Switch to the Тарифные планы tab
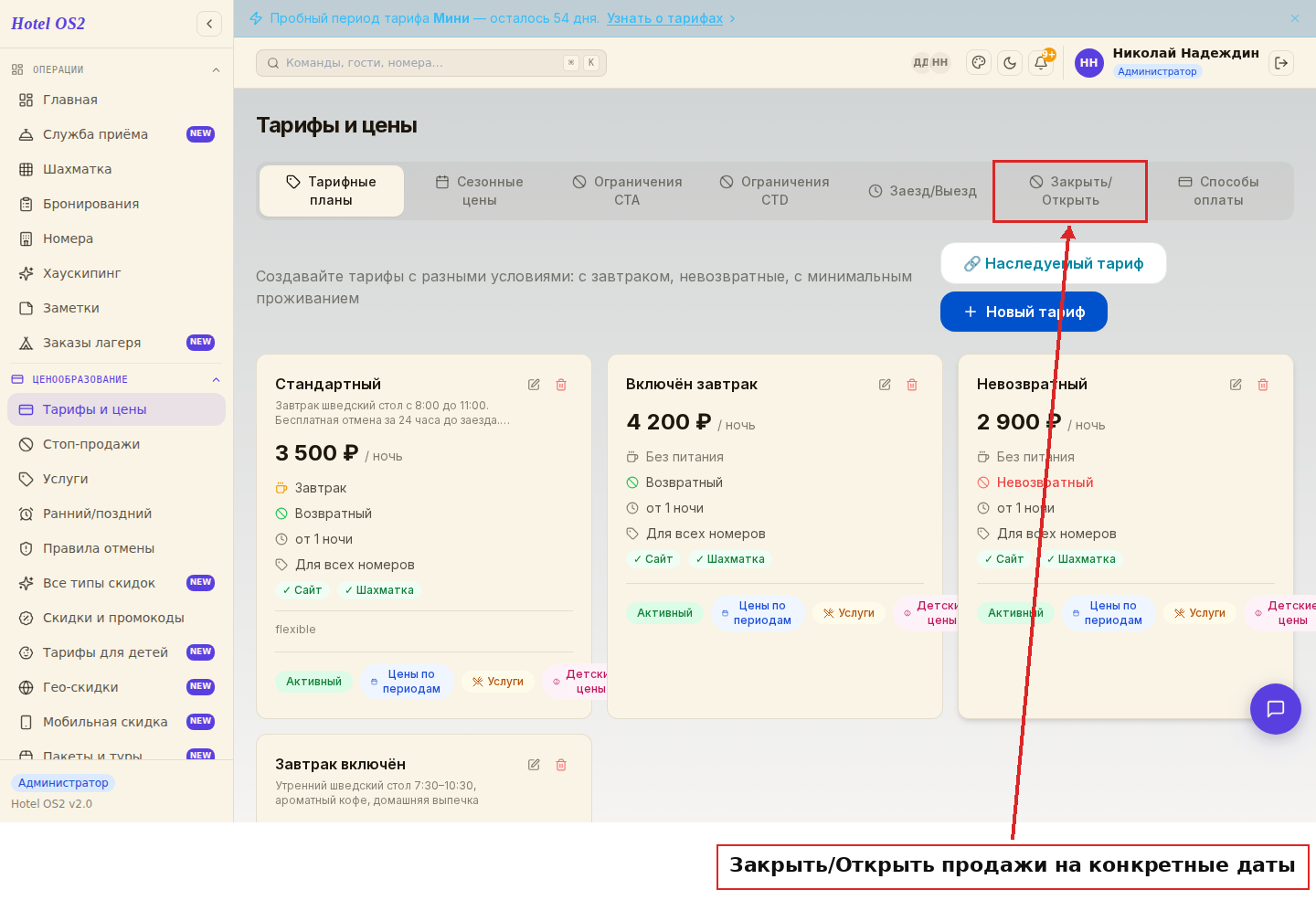1316x911 pixels. pyautogui.click(x=332, y=191)
